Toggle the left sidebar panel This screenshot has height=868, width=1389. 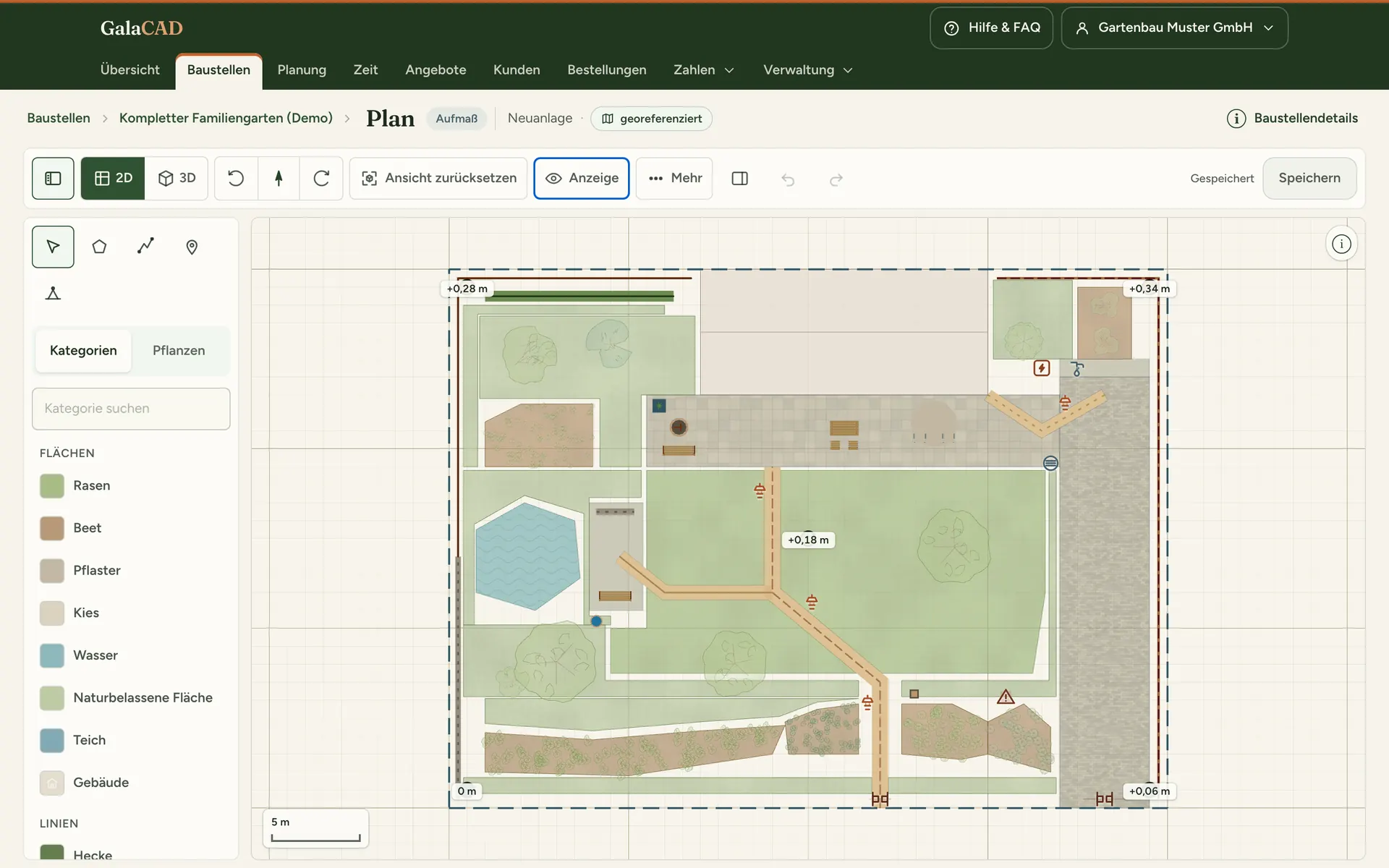click(53, 178)
